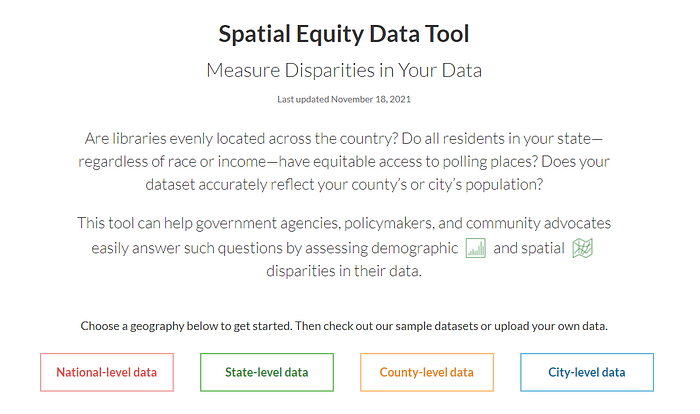Click the paragraph about libraries evenly located

pos(344,161)
